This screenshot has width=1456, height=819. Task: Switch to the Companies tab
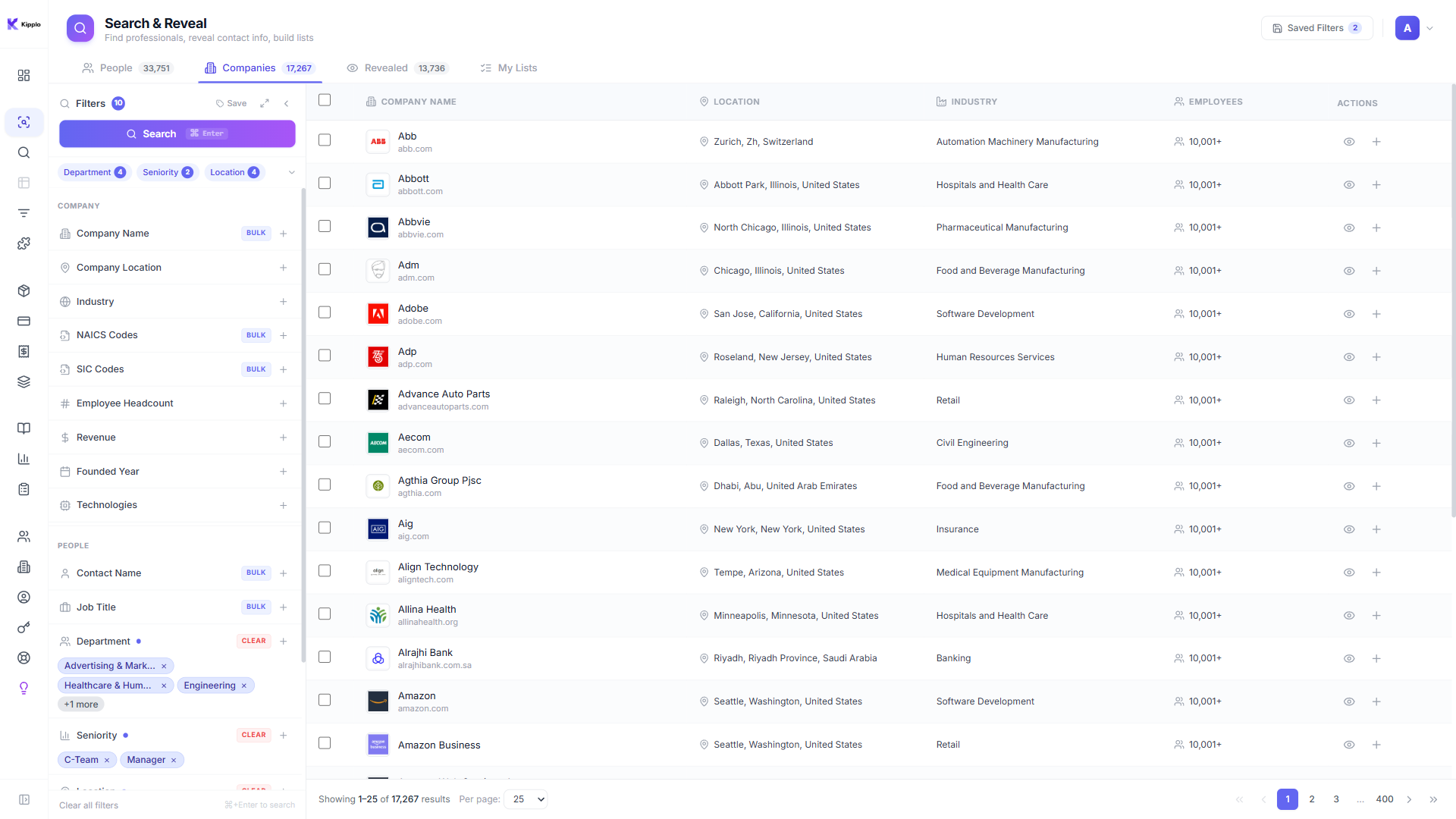[259, 68]
